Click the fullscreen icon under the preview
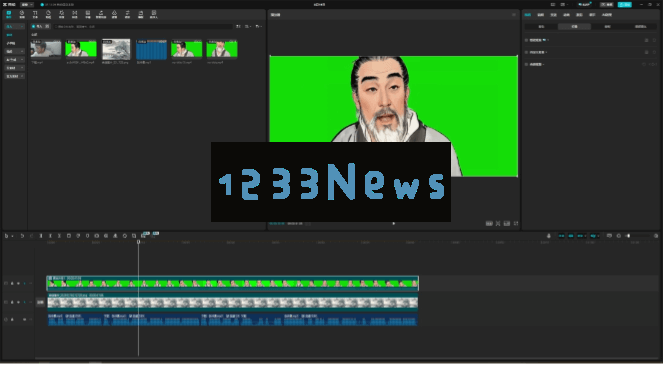This screenshot has height=365, width=663. click(x=516, y=223)
